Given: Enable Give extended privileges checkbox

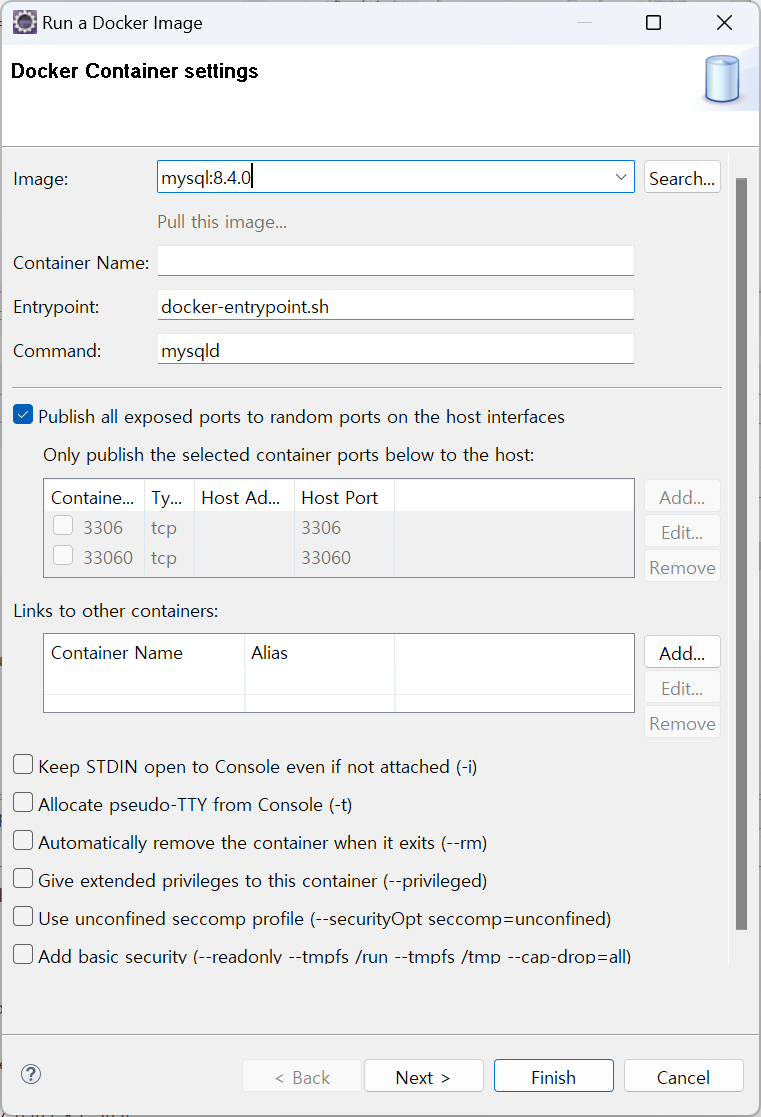Looking at the screenshot, I should pyautogui.click(x=23, y=880).
